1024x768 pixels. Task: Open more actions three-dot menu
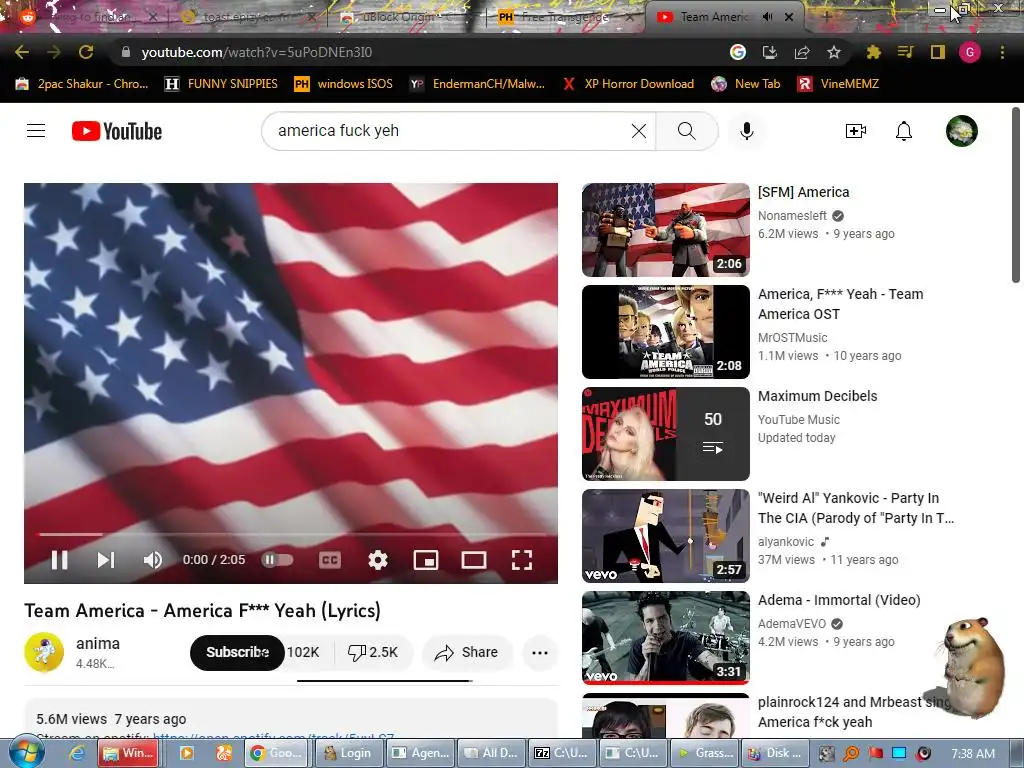[x=539, y=652]
